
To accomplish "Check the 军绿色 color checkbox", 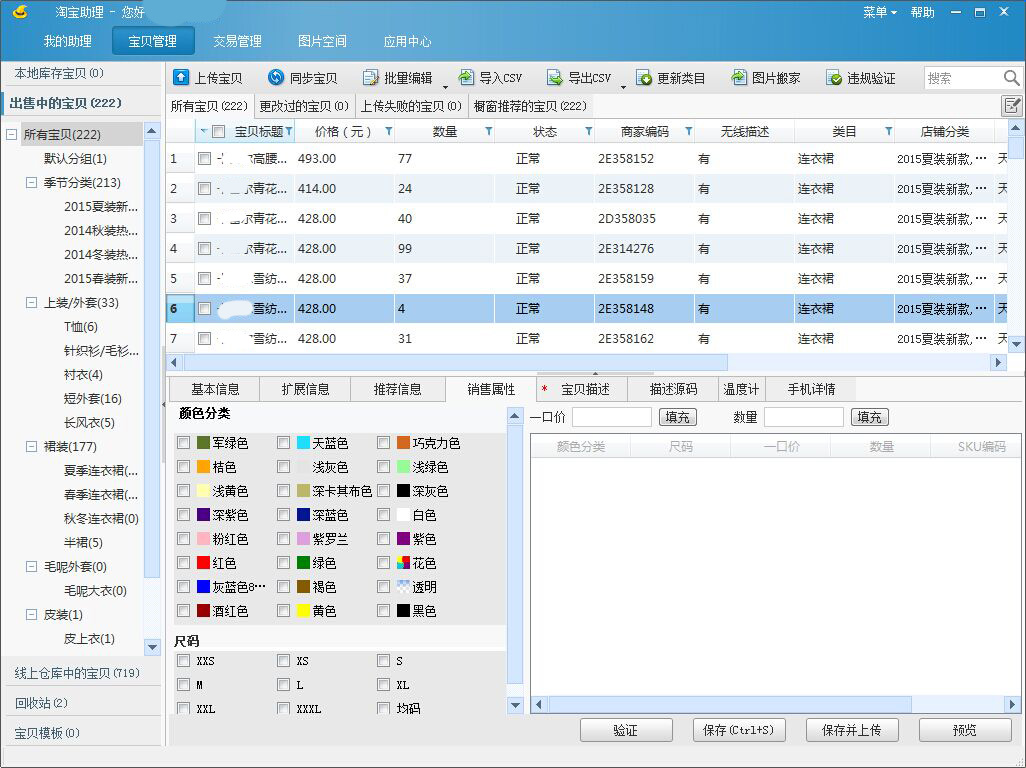I will 183,443.
